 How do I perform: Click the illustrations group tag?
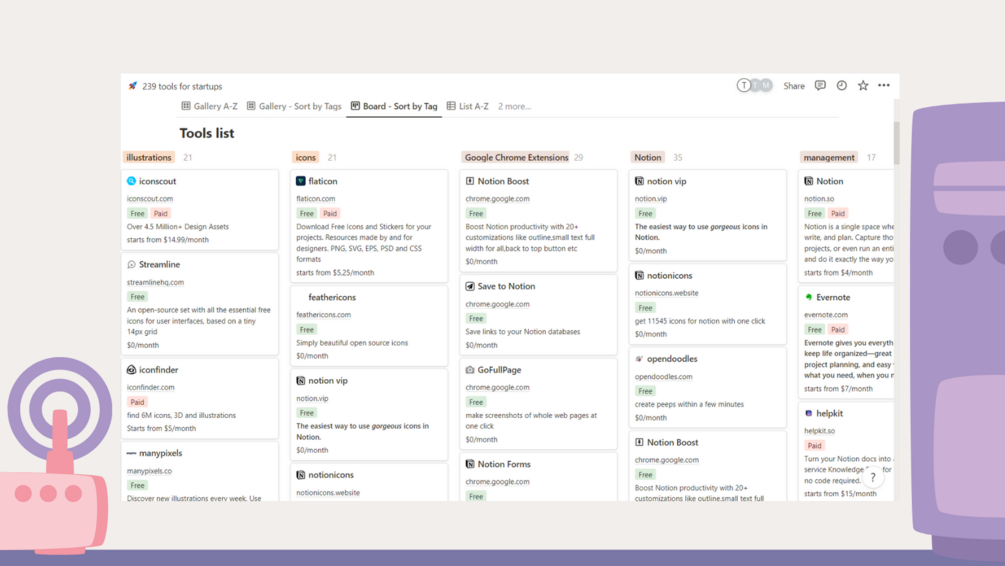click(x=149, y=157)
